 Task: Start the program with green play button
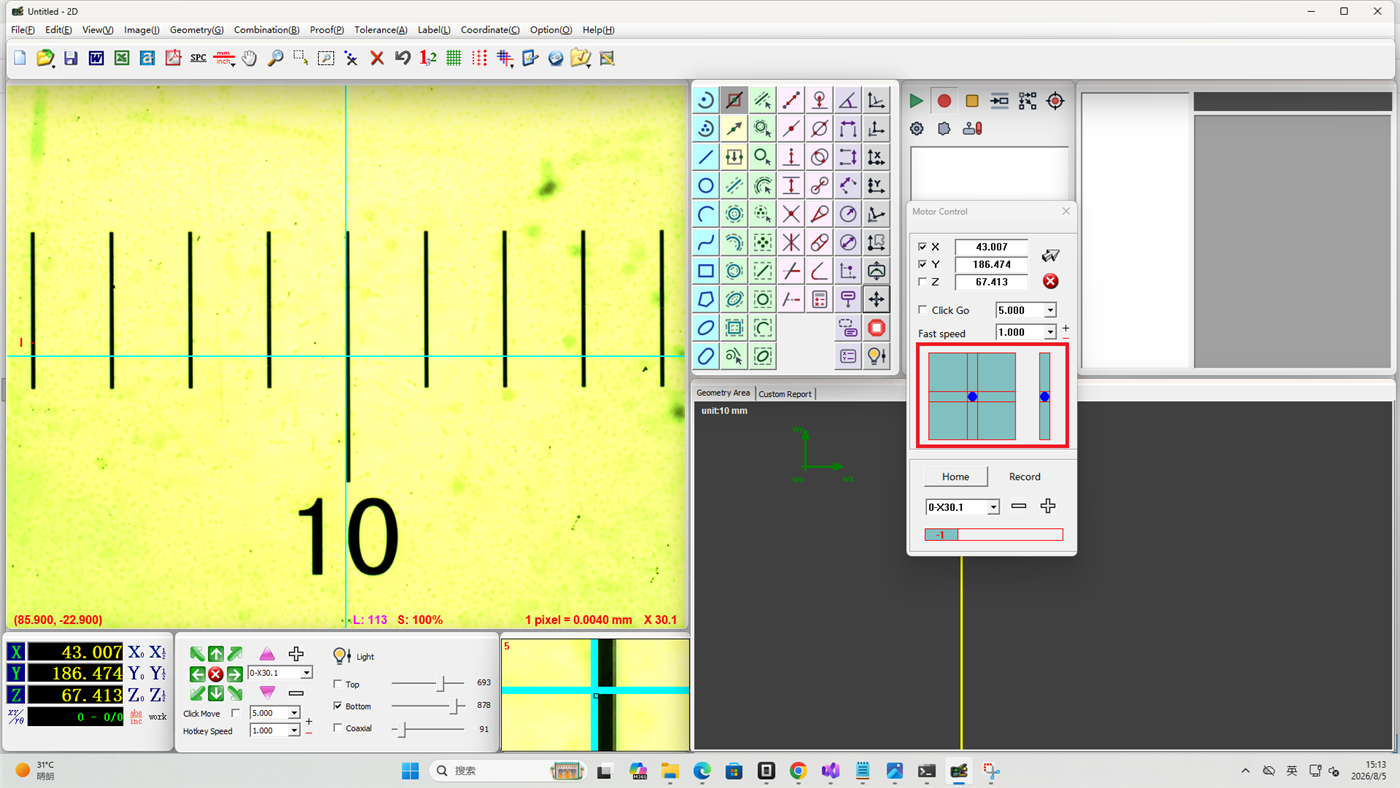(916, 101)
